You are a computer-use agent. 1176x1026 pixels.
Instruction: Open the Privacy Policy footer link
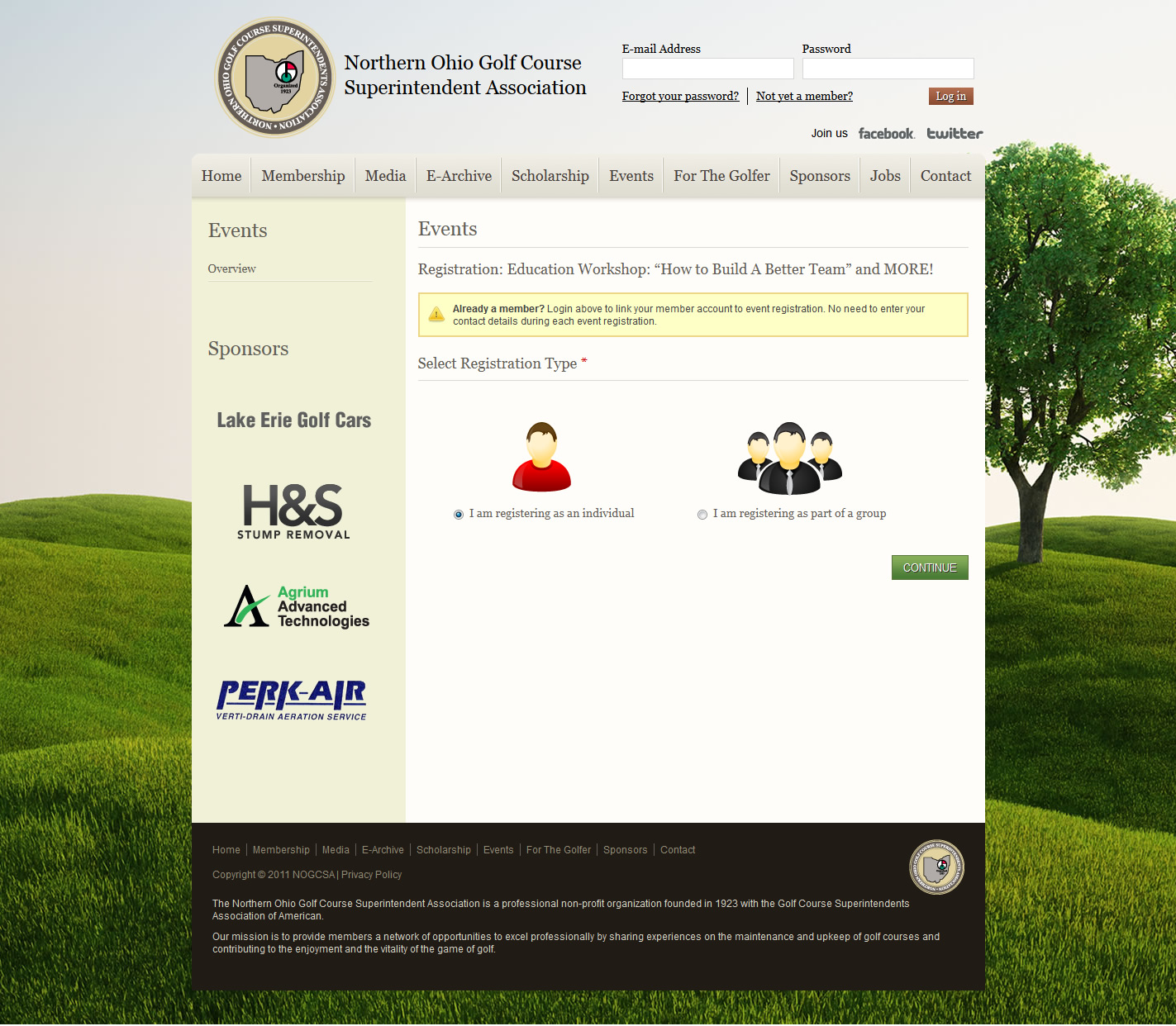(x=372, y=875)
